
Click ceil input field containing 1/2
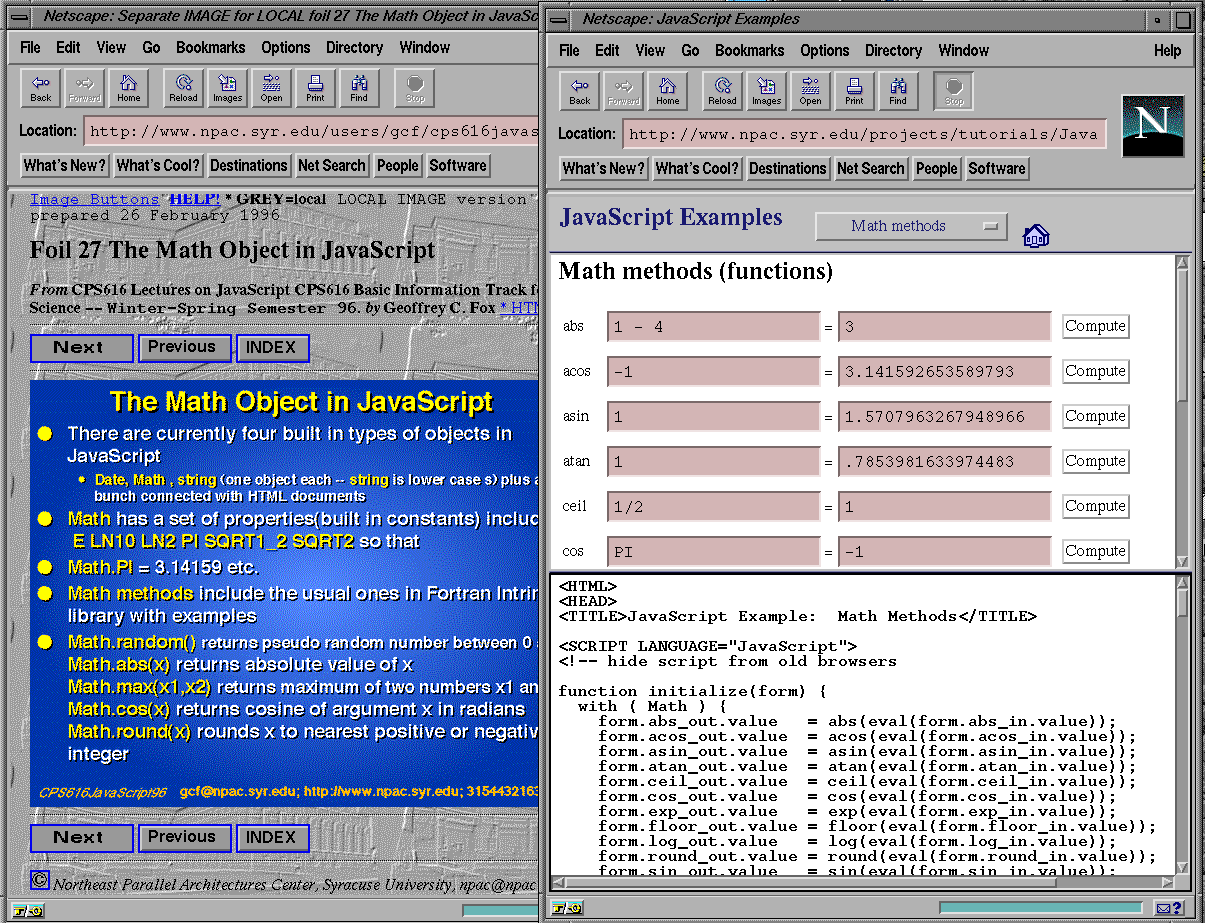tap(714, 507)
